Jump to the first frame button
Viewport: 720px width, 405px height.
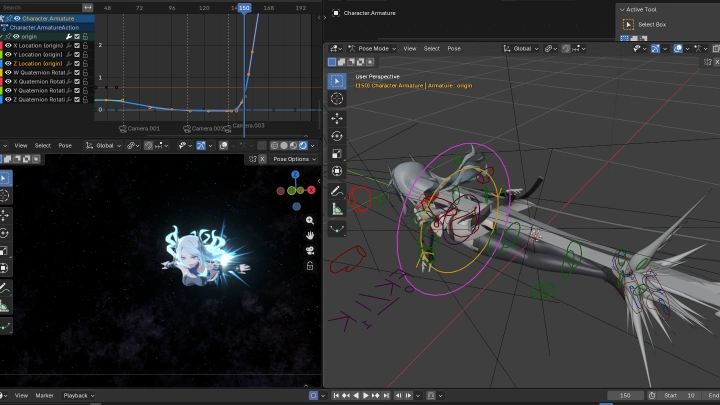[x=336, y=395]
